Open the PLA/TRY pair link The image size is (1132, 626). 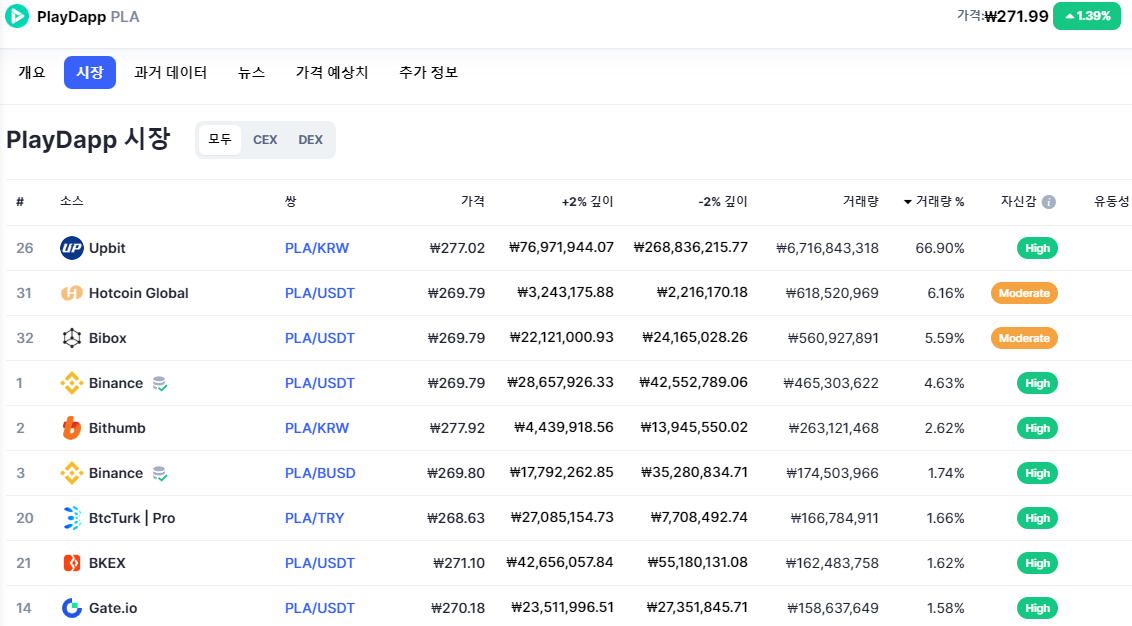coord(315,518)
